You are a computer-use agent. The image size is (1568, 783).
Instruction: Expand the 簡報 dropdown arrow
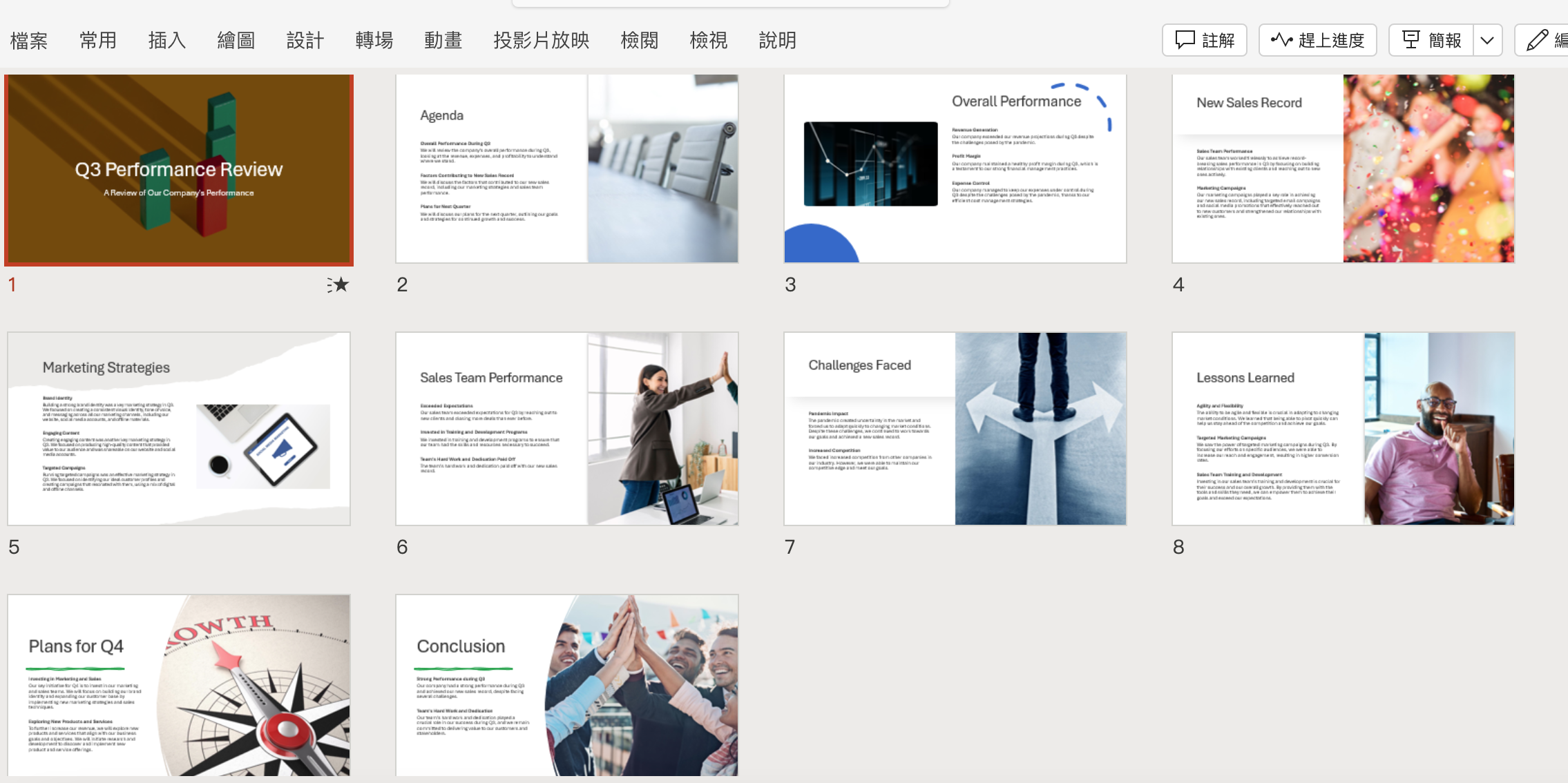tap(1487, 40)
